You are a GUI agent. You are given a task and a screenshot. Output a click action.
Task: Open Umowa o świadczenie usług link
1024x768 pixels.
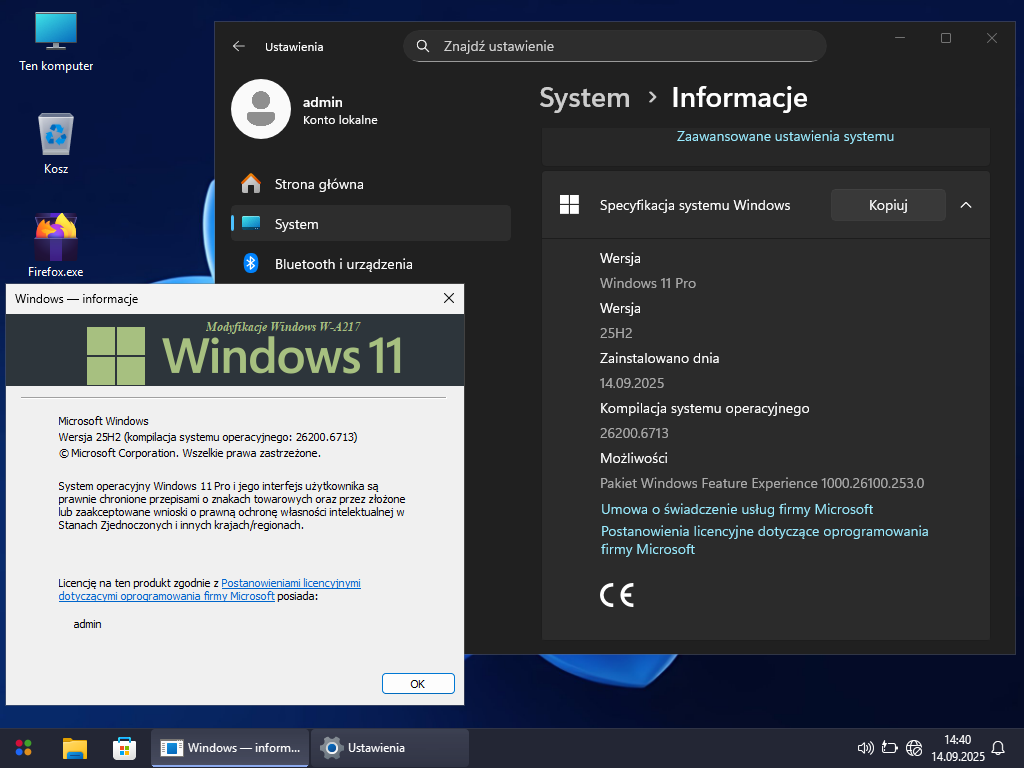pos(737,509)
